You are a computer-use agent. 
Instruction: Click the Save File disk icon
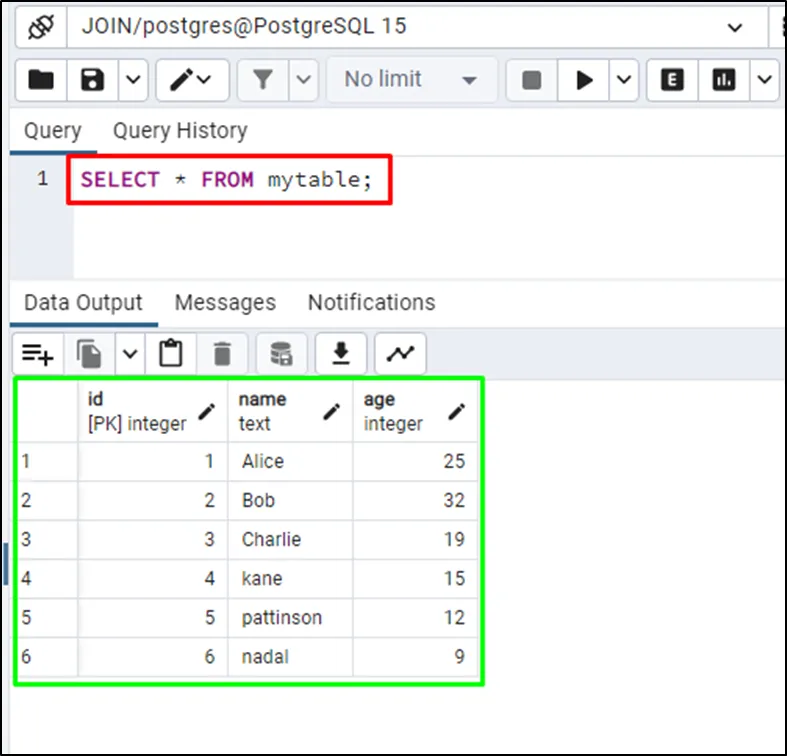[x=93, y=80]
